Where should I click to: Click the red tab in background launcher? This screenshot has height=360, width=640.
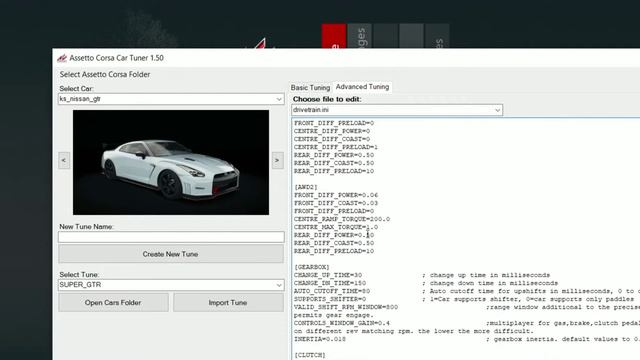(x=333, y=36)
